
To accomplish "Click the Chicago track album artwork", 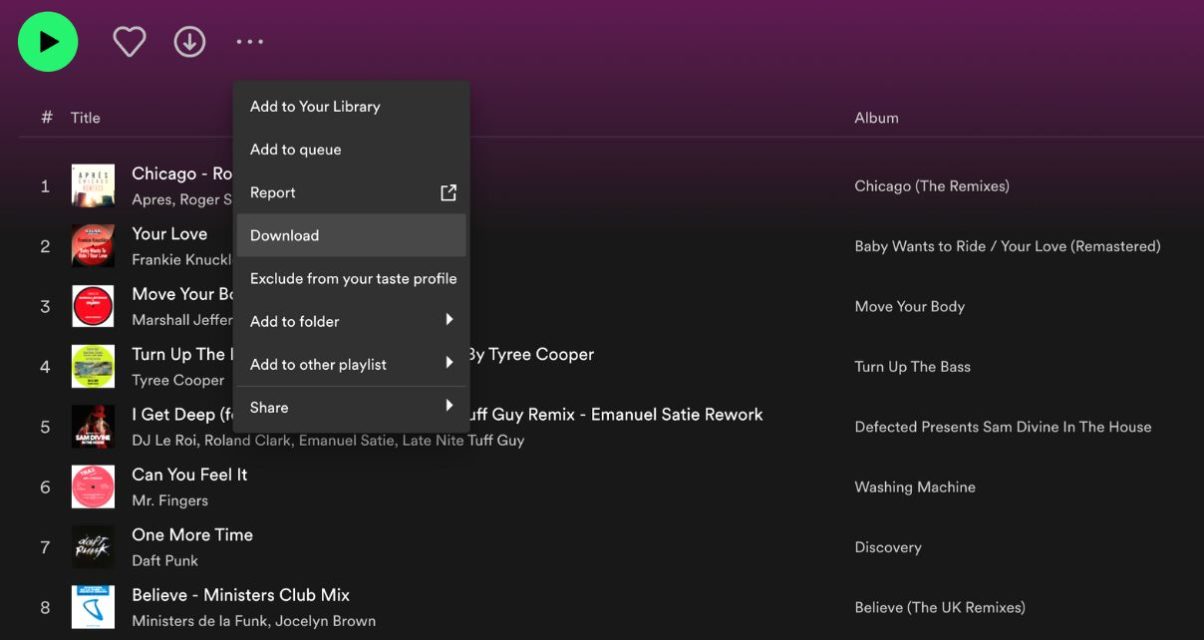I will (x=93, y=186).
